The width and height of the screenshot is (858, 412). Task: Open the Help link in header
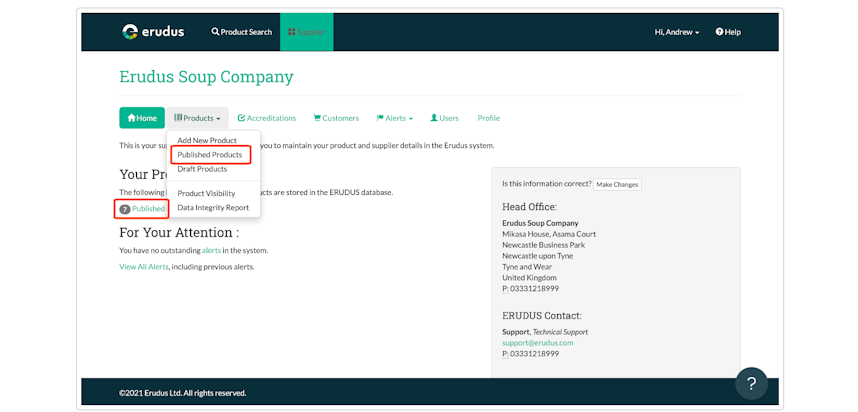click(728, 32)
